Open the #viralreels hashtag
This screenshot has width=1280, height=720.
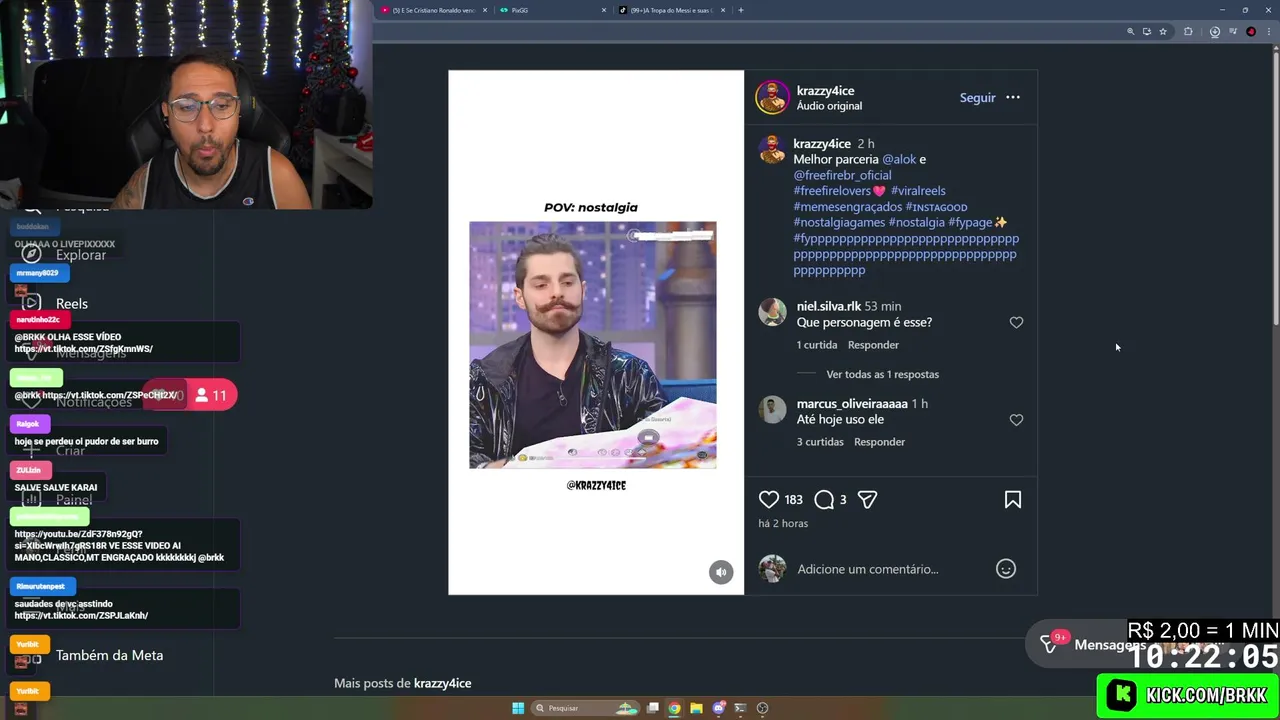(x=918, y=191)
